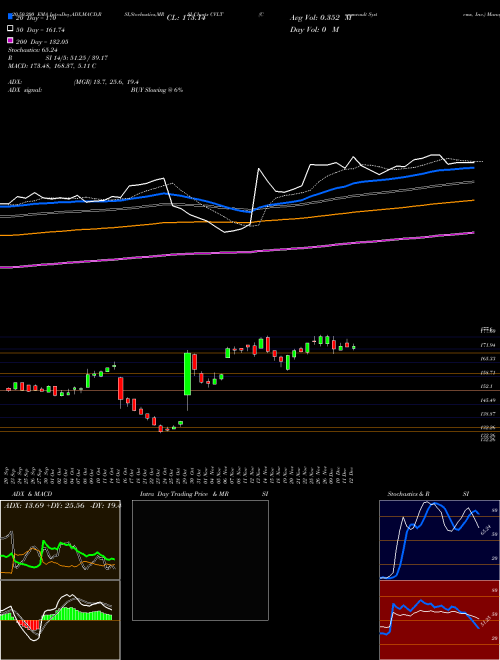Click the 'Avg Vol: 0.352 M' readout

pyautogui.click(x=320, y=18)
